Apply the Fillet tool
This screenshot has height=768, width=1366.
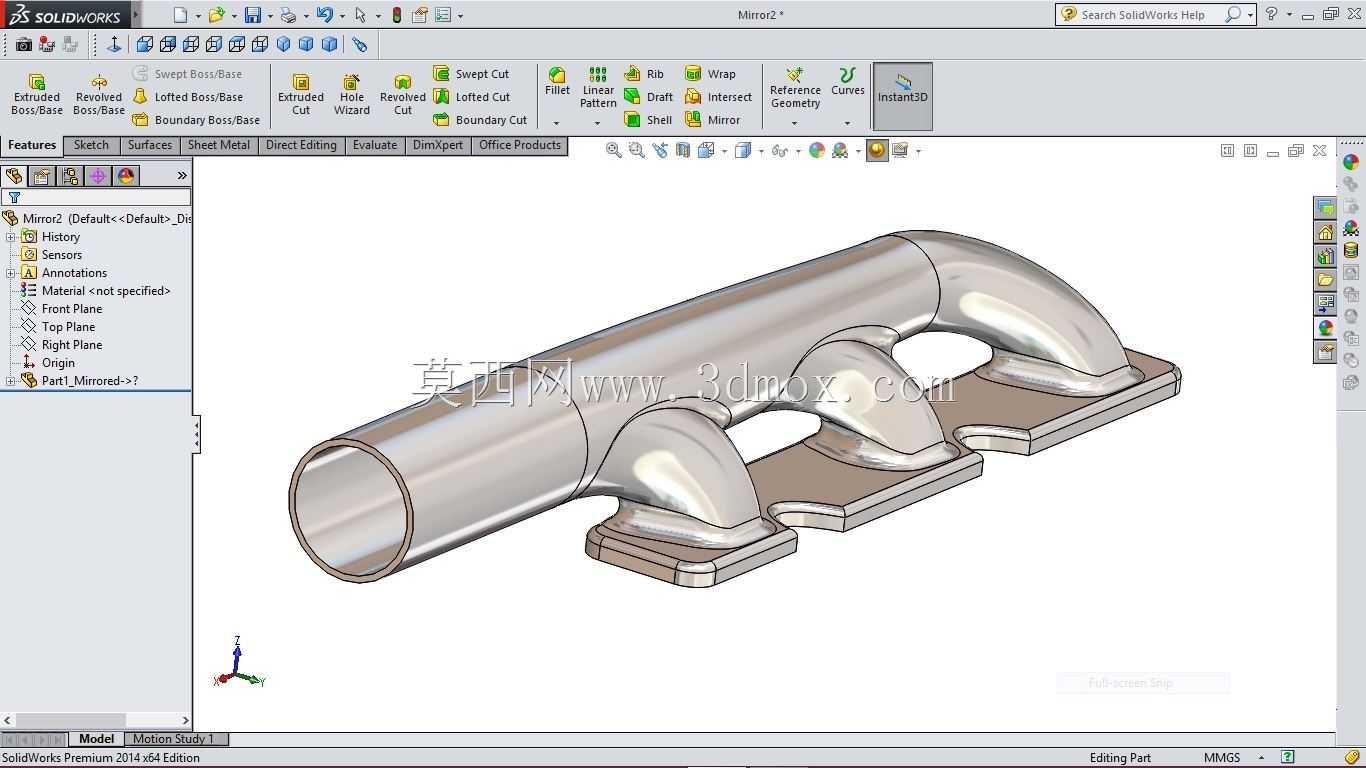(x=557, y=82)
